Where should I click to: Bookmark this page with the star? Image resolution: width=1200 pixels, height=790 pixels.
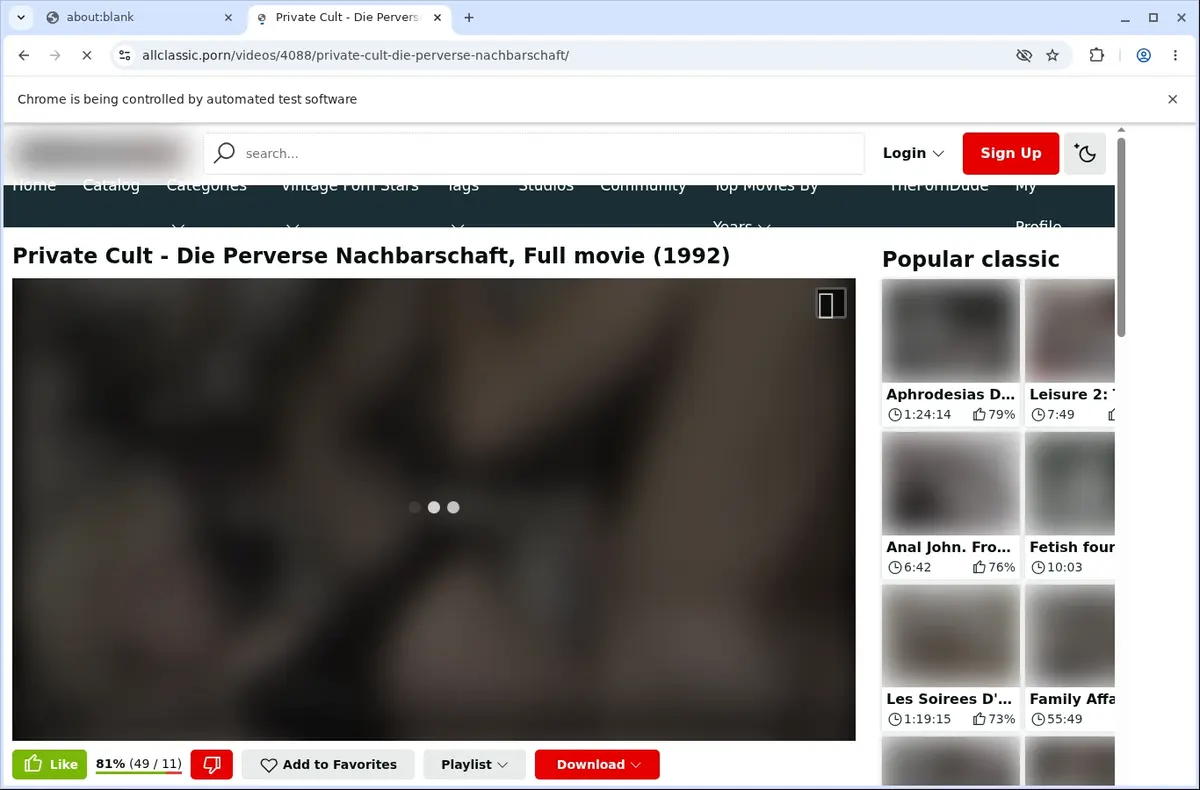pos(1052,55)
